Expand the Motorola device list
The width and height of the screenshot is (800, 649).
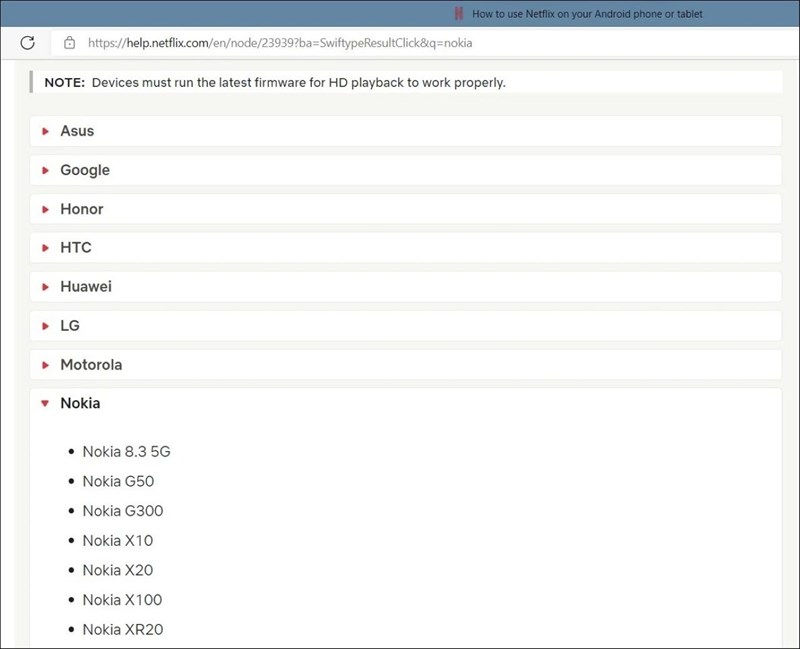pyautogui.click(x=406, y=365)
